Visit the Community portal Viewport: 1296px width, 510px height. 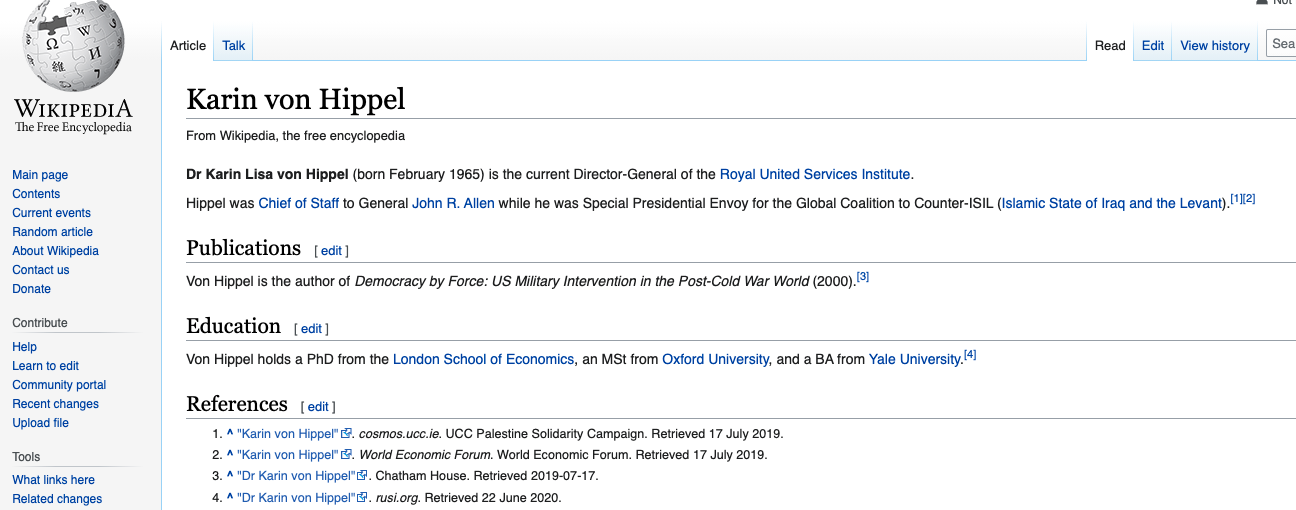(x=59, y=385)
